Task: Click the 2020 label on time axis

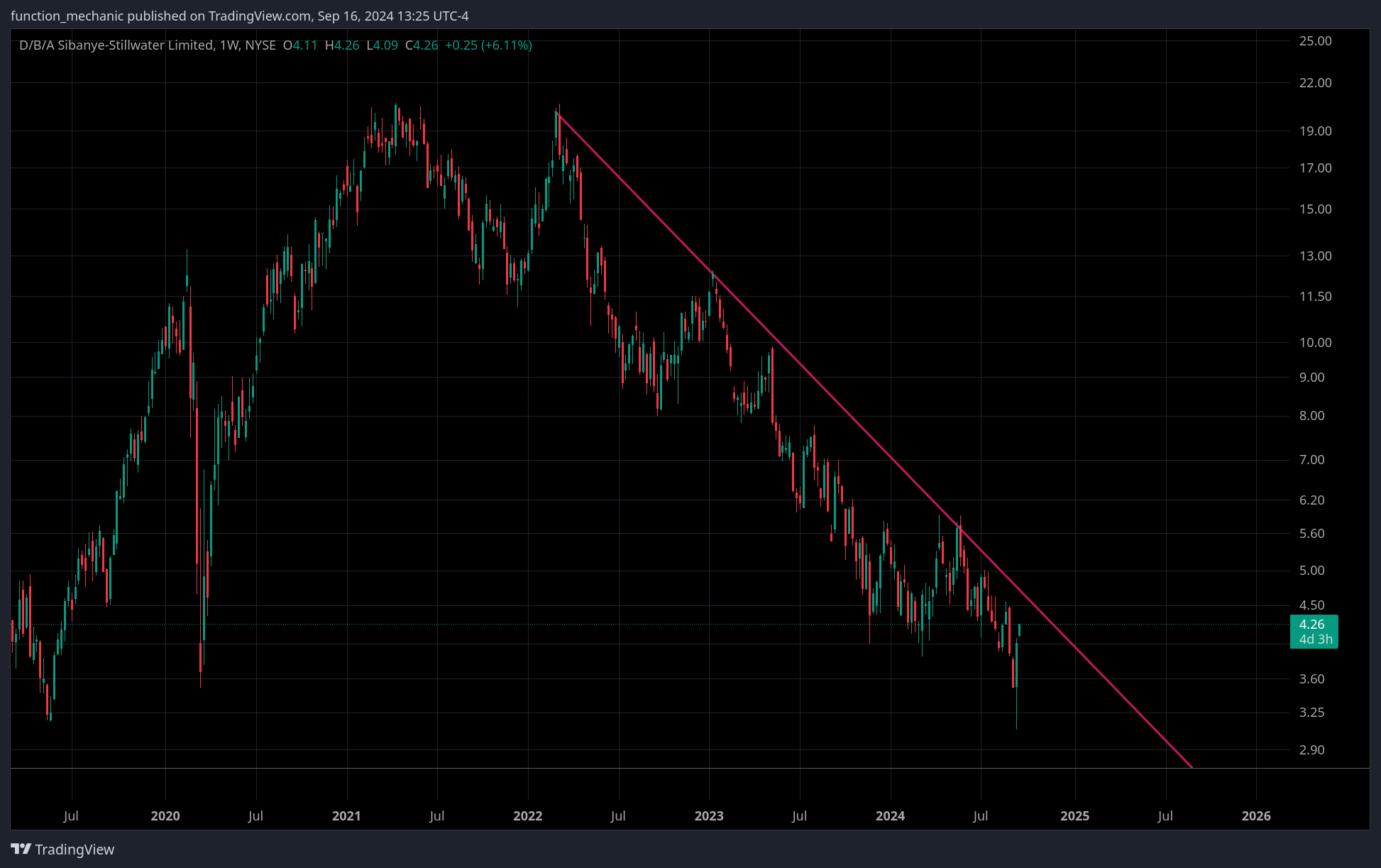Action: pos(165,816)
